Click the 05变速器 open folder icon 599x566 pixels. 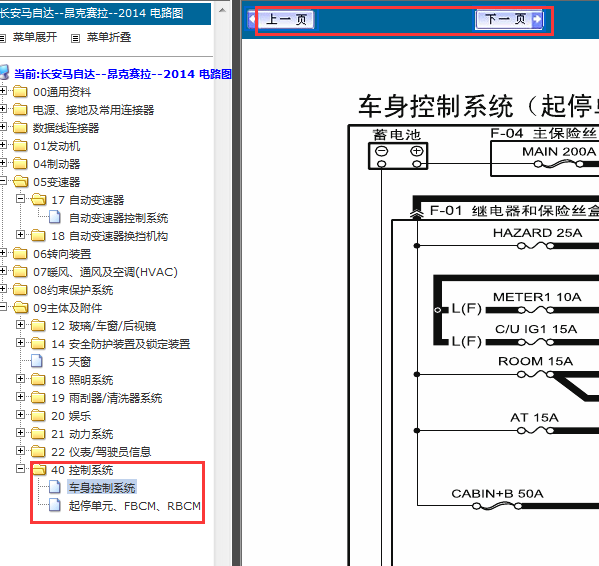(21, 181)
